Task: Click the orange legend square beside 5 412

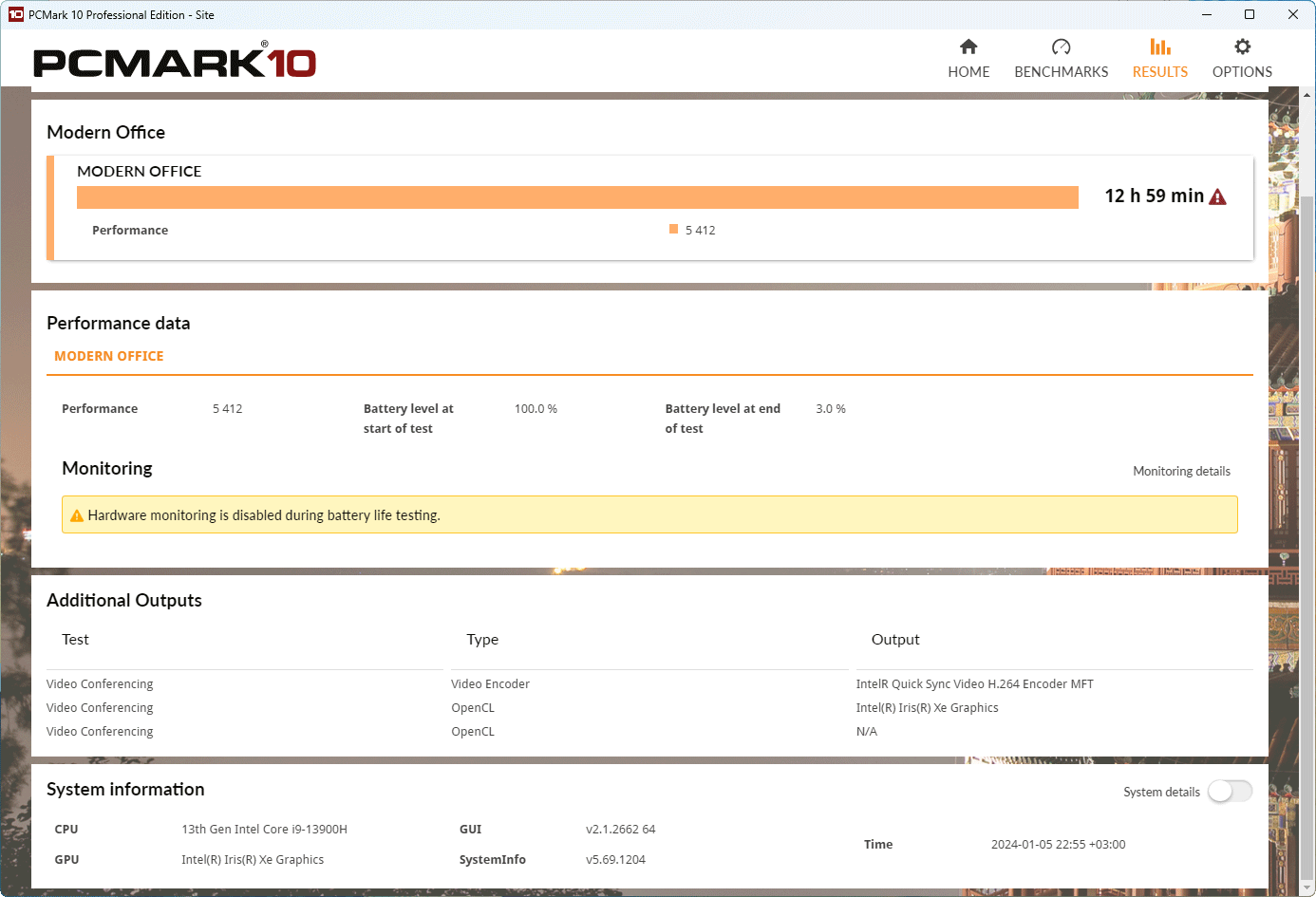Action: click(673, 229)
